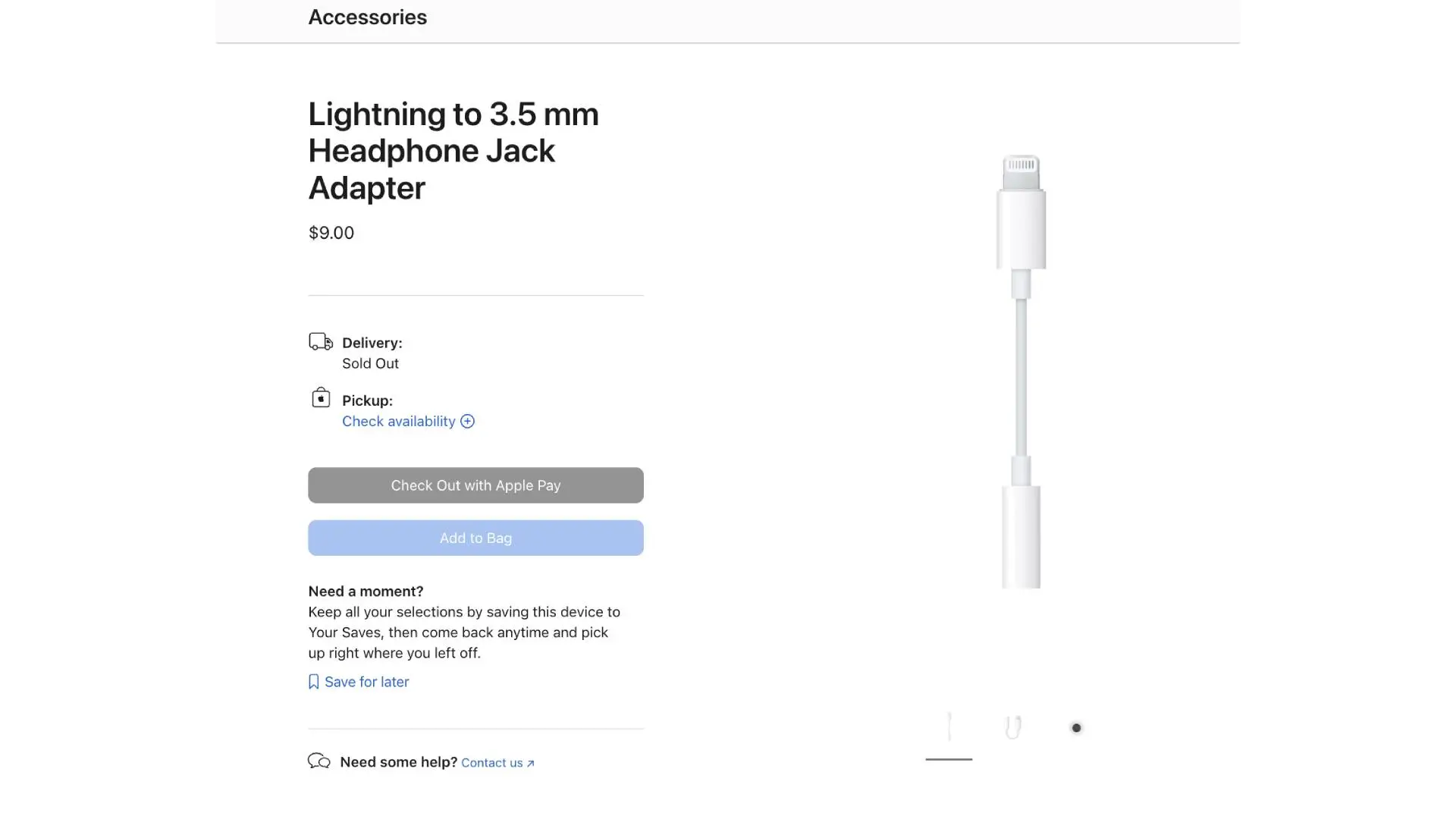This screenshot has height=819, width=1456.
Task: Save the adapter for later
Action: pyautogui.click(x=366, y=682)
